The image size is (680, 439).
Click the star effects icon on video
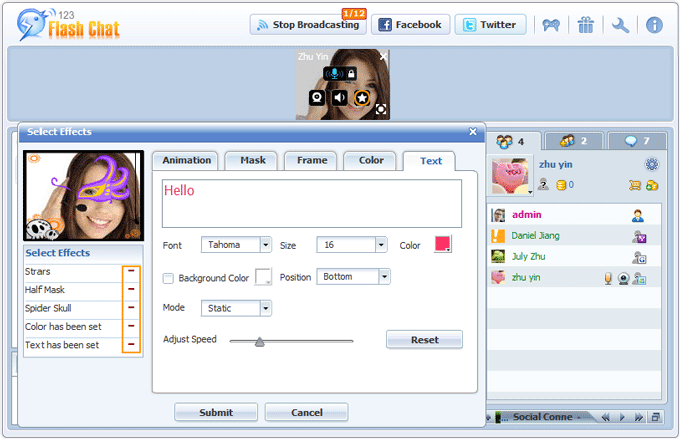pyautogui.click(x=362, y=98)
